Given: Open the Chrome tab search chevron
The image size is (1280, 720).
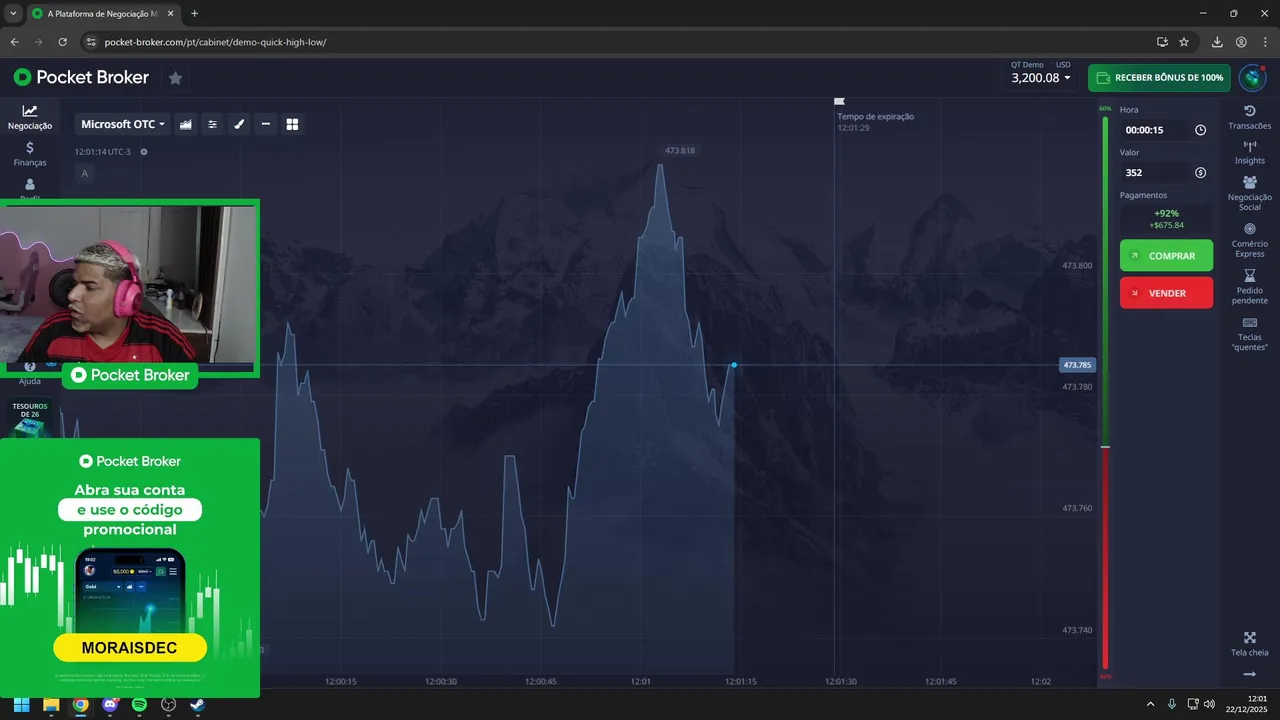Looking at the screenshot, I should (12, 14).
